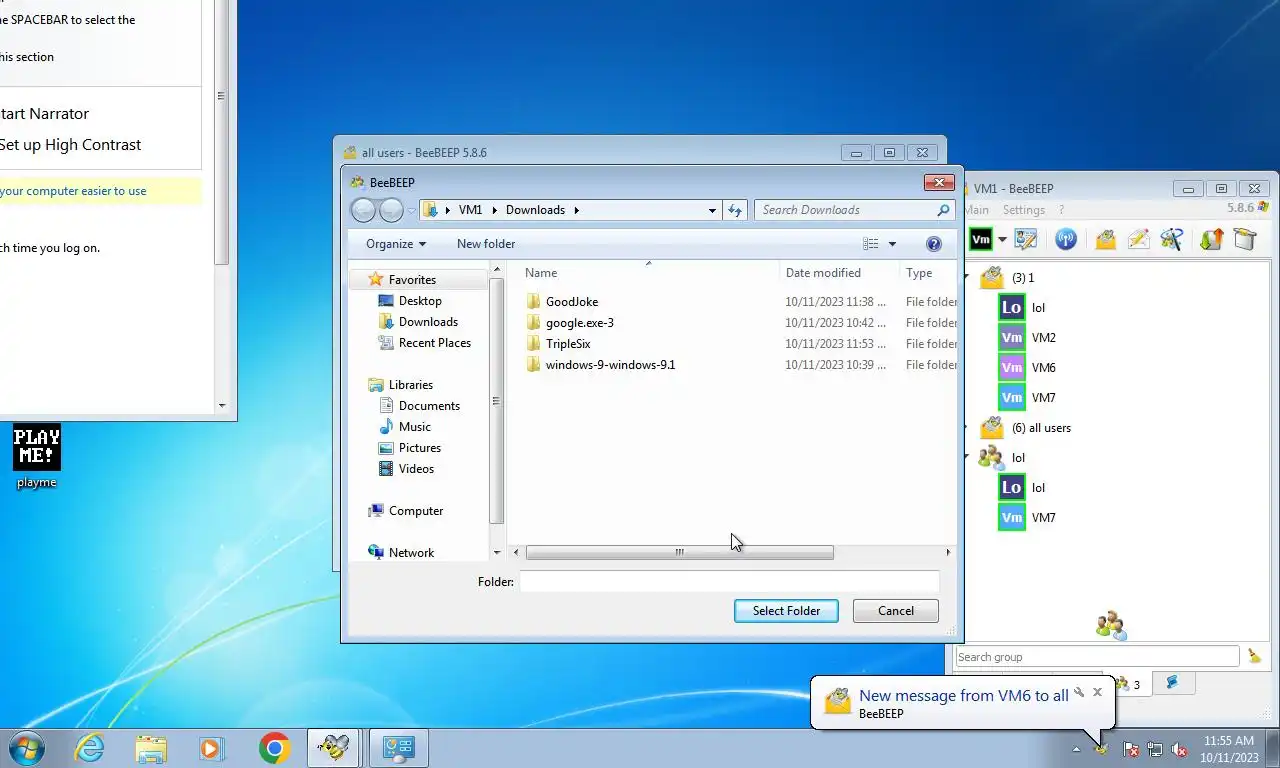Click VM1 in the address breadcrumb
Viewport: 1280px width, 768px height.
click(x=470, y=210)
